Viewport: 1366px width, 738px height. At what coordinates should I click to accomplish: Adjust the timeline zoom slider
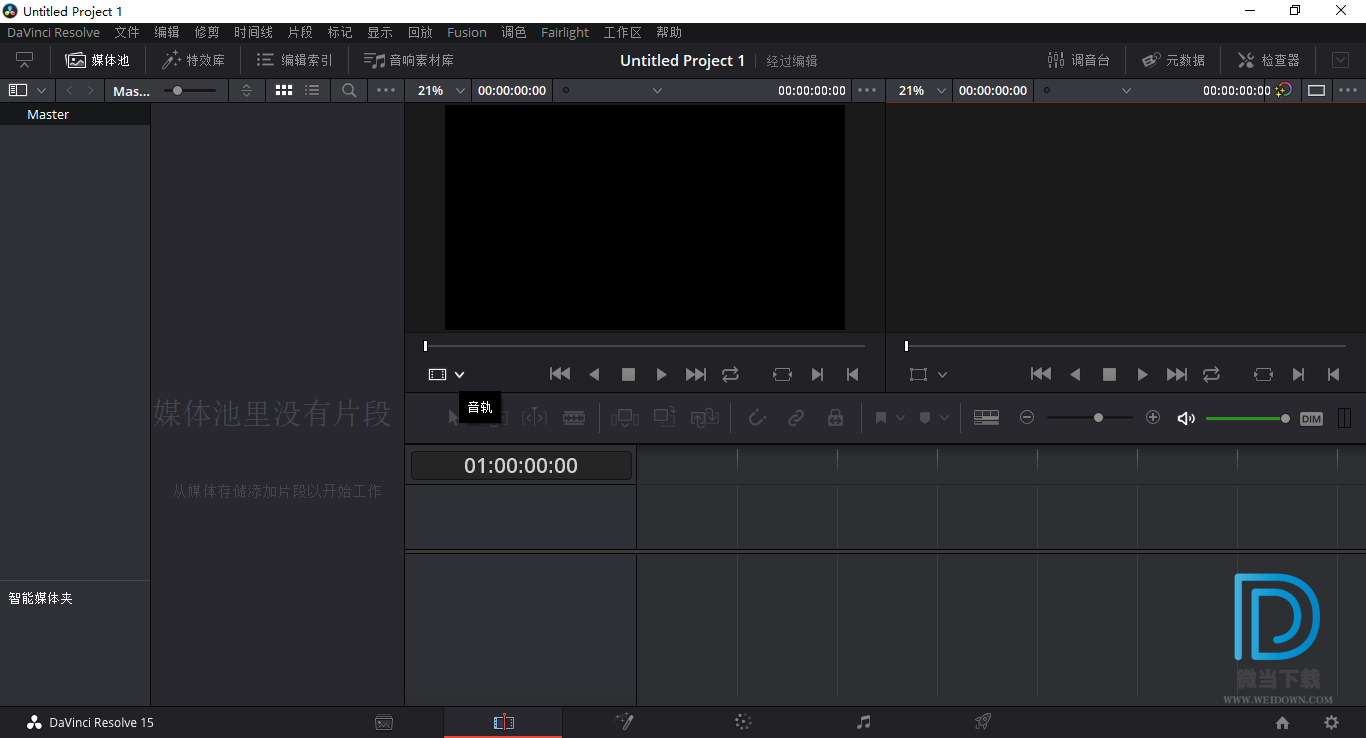tap(1090, 417)
